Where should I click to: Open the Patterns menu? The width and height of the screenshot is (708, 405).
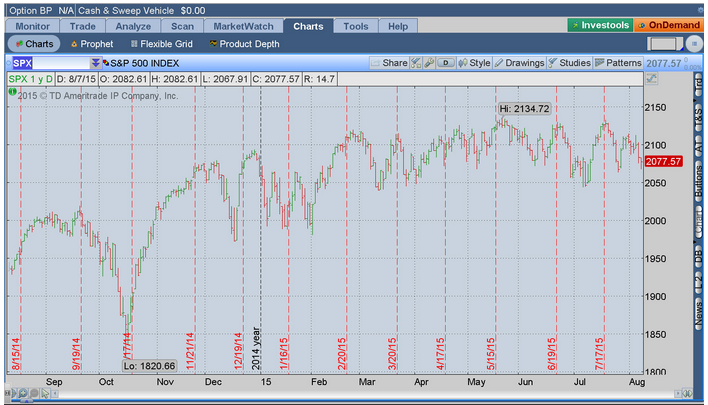618,63
